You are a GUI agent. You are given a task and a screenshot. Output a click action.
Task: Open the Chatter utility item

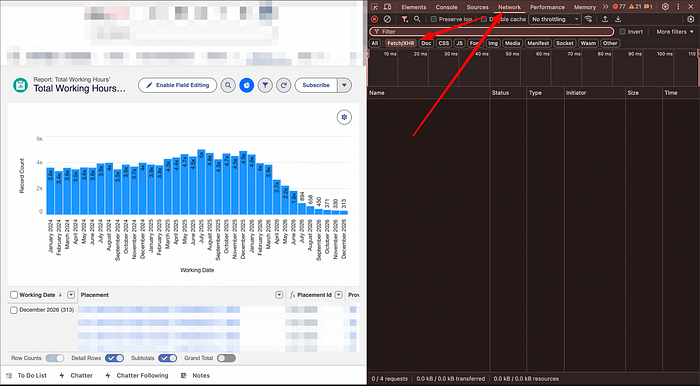(75, 376)
